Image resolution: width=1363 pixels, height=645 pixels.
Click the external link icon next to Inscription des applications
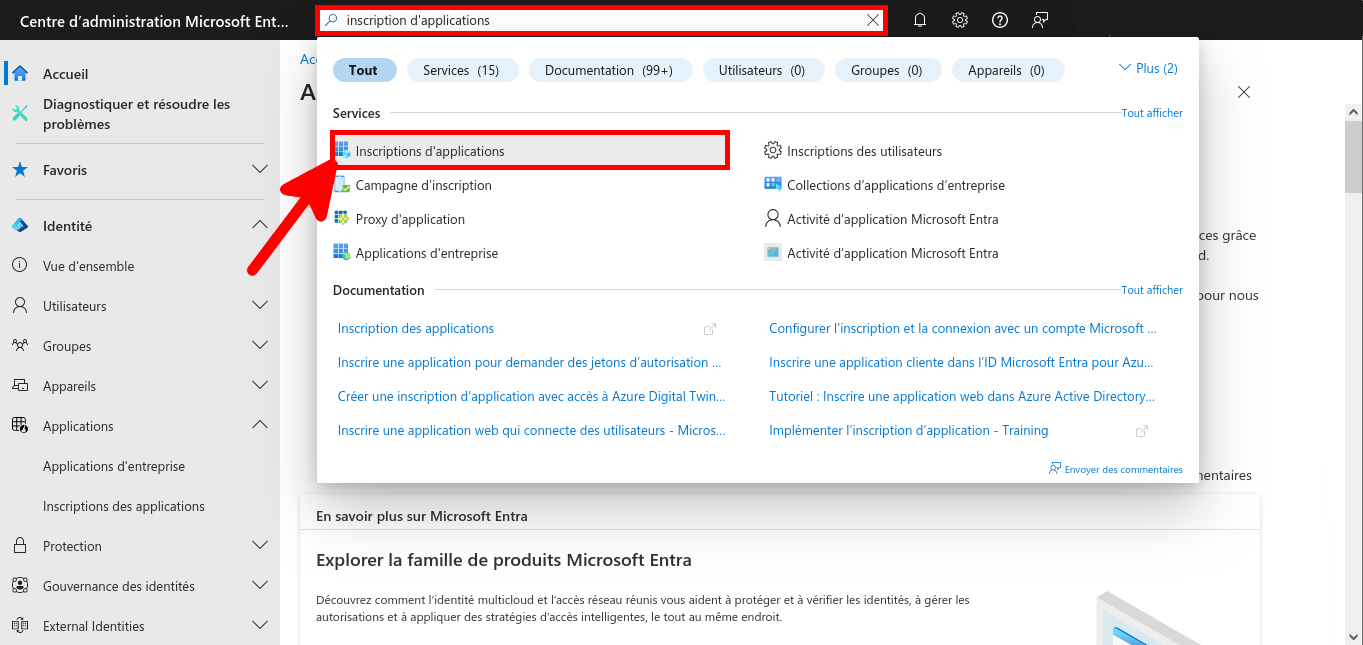[x=710, y=328]
